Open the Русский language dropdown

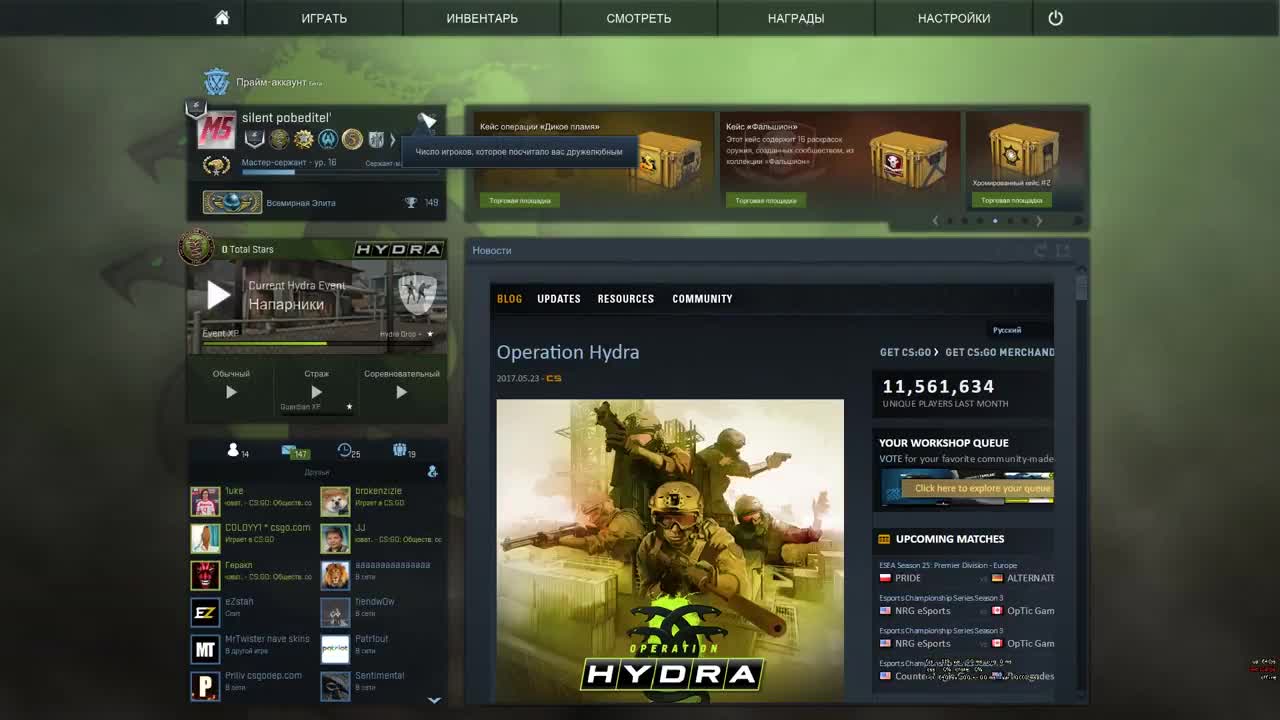pos(1018,330)
